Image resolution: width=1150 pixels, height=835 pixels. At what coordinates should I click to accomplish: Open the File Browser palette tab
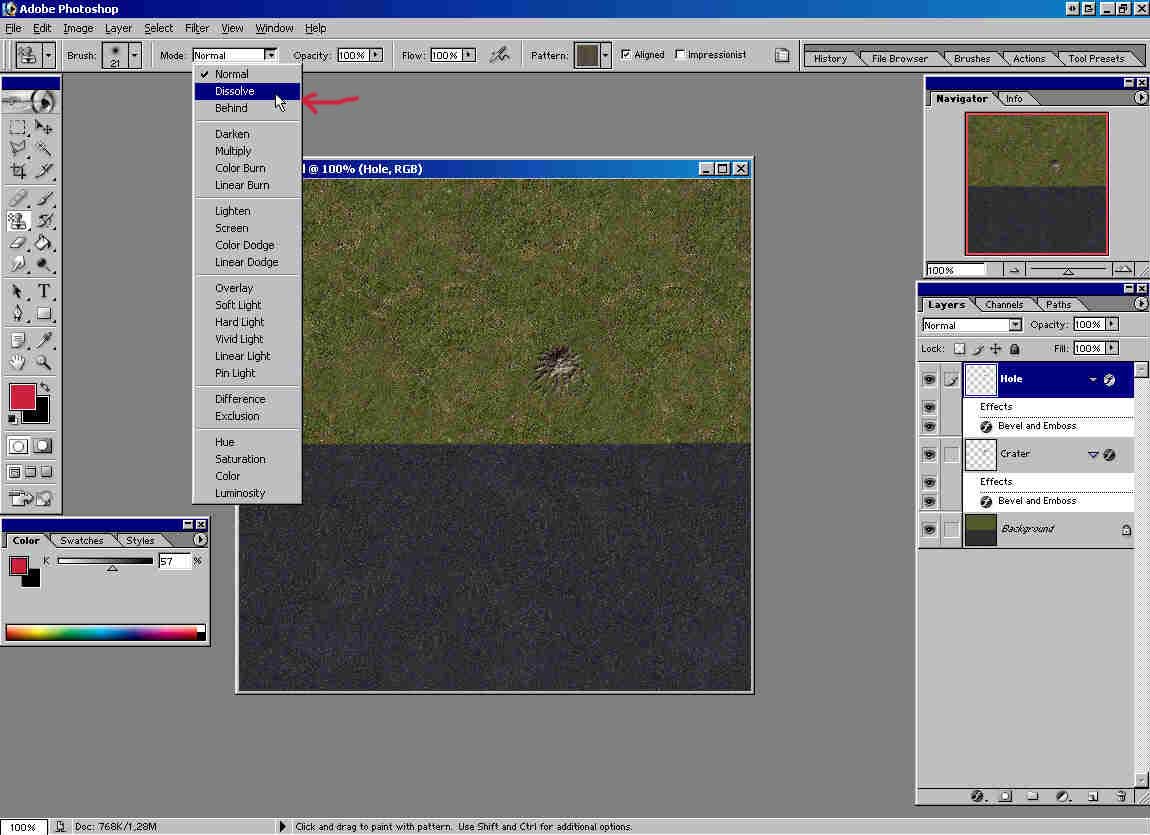(x=899, y=59)
